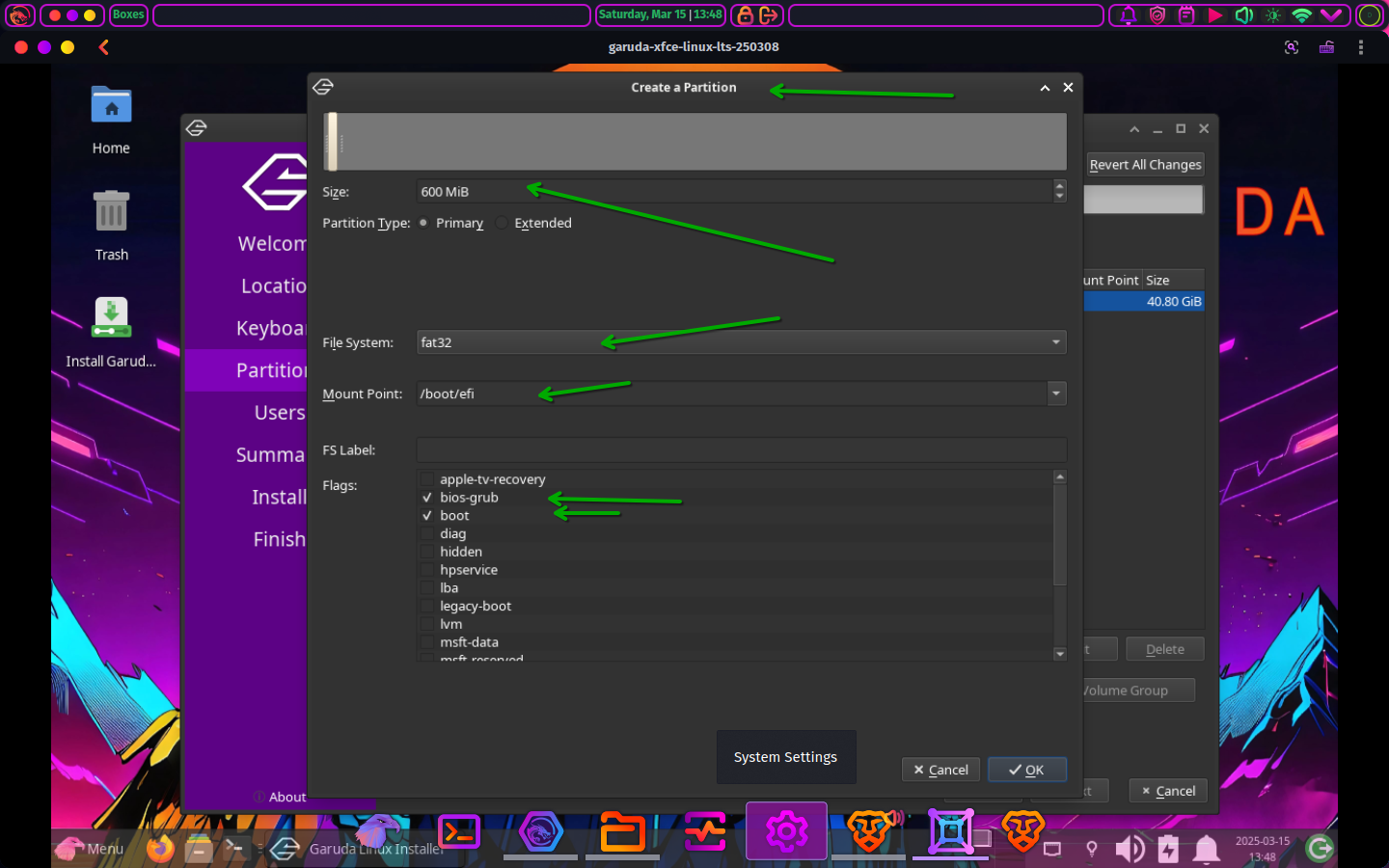Check the apple-tv-recovery flag
The image size is (1389, 868).
click(x=427, y=479)
